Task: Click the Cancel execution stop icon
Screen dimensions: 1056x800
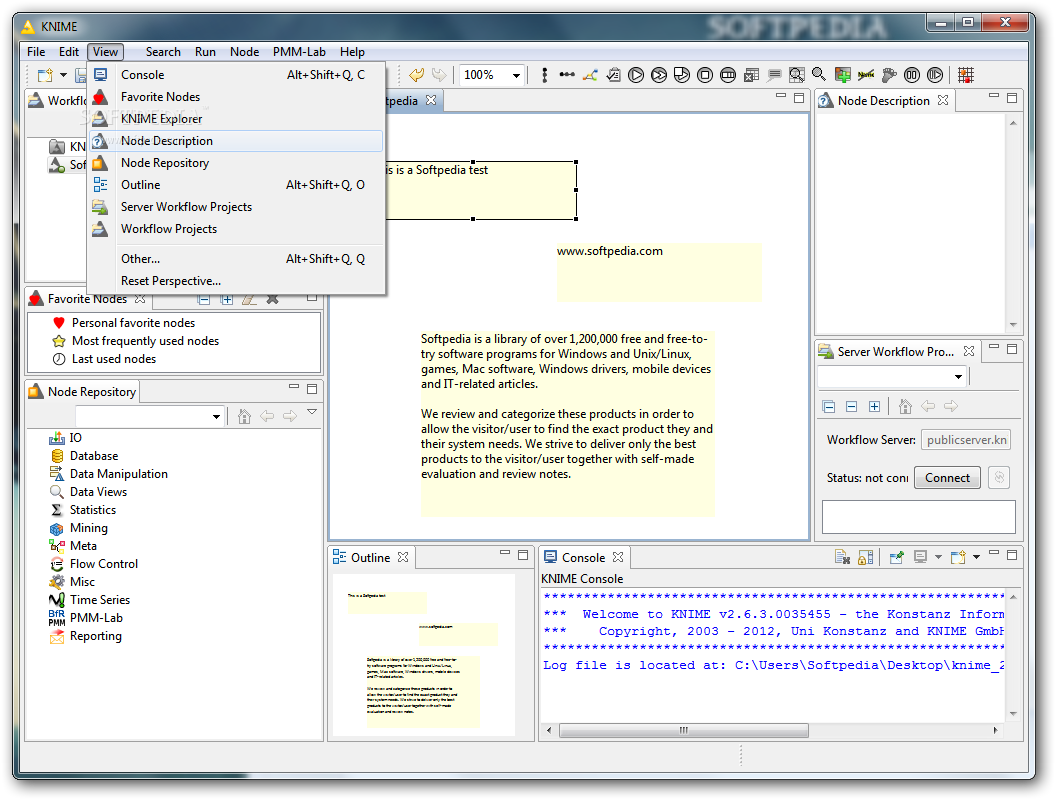Action: (704, 75)
